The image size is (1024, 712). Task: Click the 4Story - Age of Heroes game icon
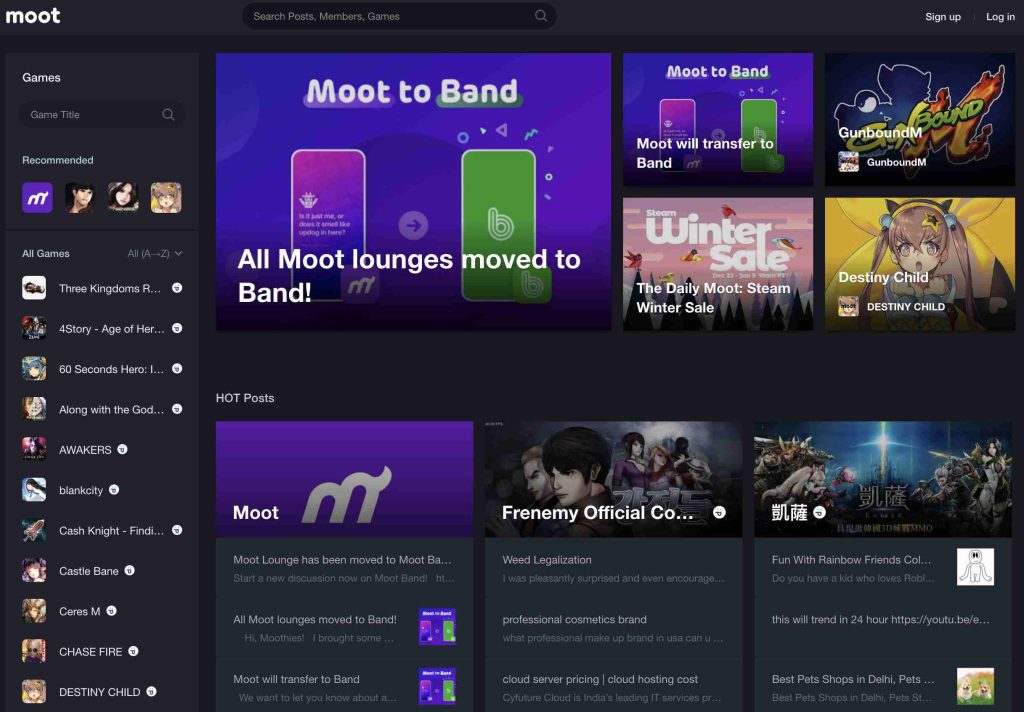click(34, 329)
